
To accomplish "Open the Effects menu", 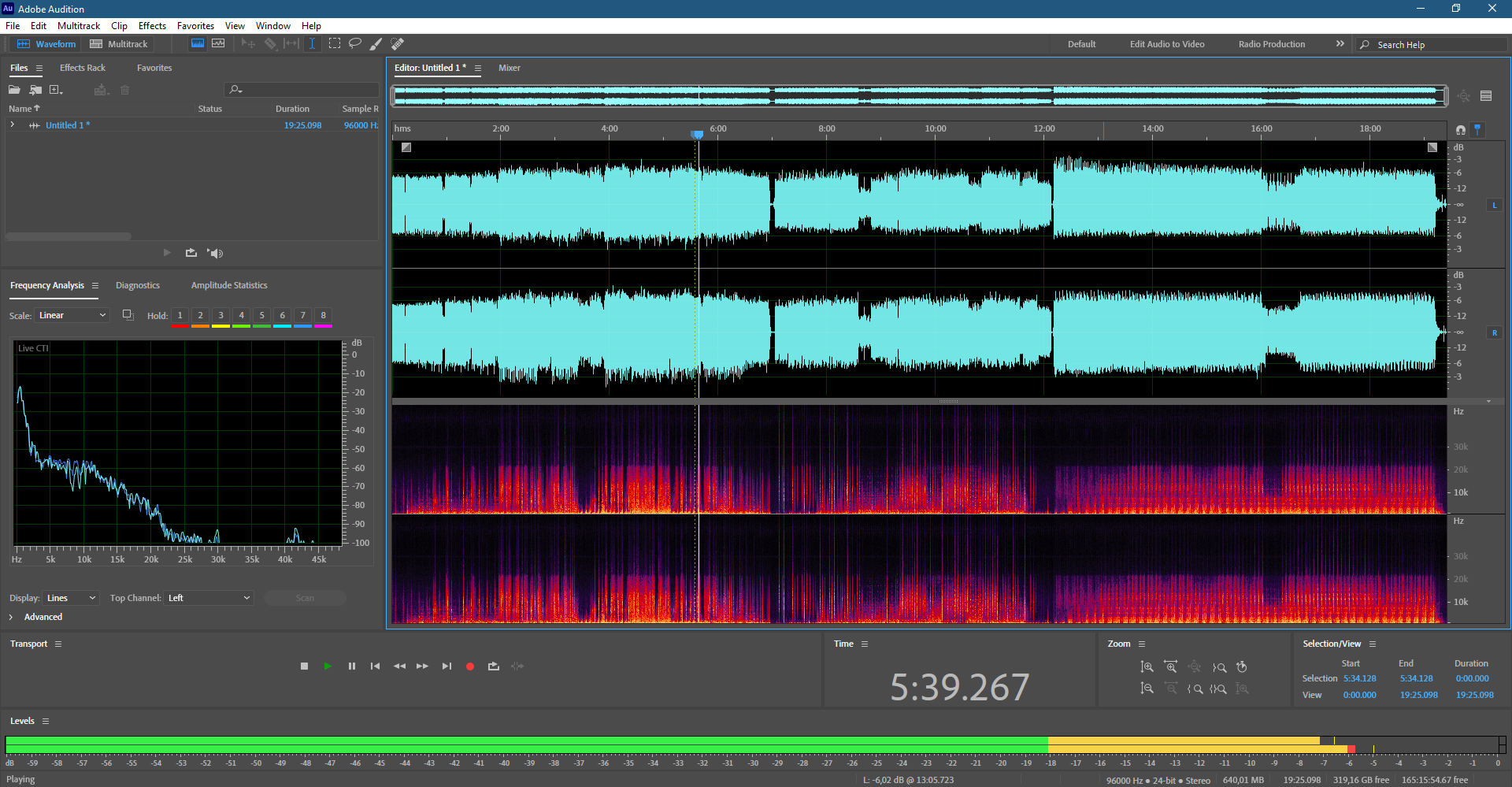I will (152, 26).
